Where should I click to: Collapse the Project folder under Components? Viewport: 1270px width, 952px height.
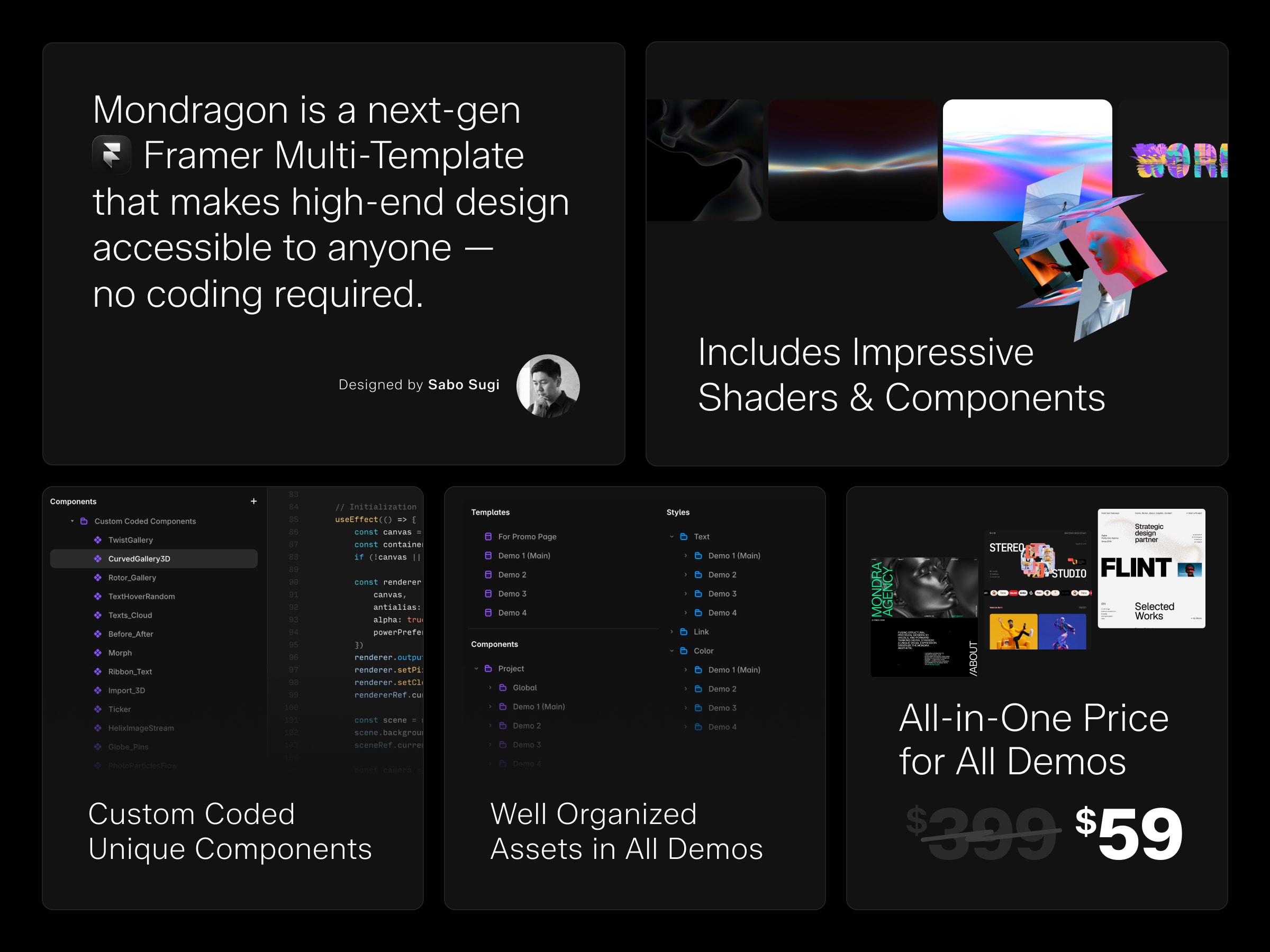coord(476,669)
